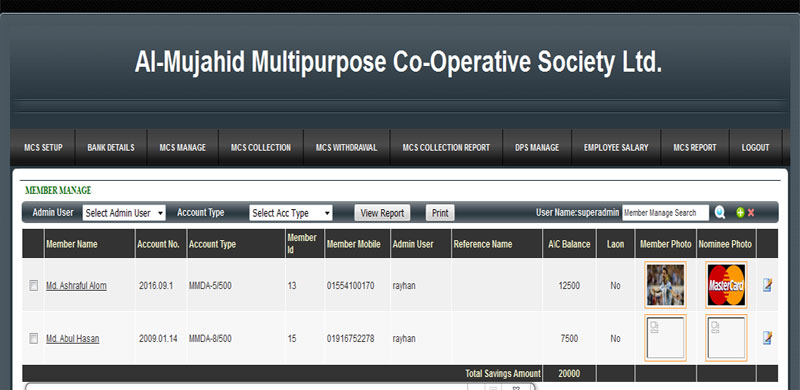Click the Total Savings Amount label
800x390 pixels.
click(503, 374)
